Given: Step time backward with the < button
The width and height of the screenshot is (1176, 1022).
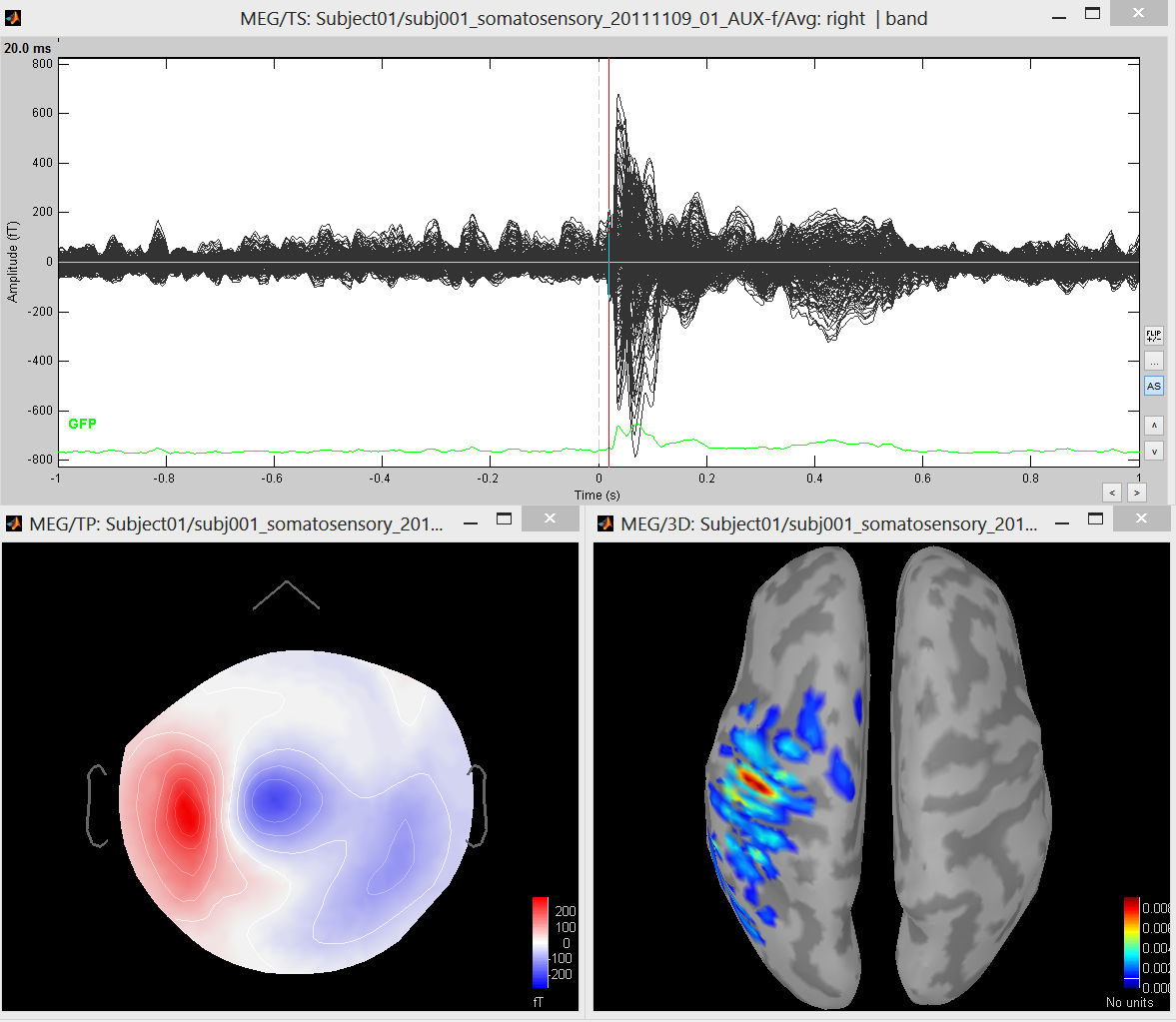Looking at the screenshot, I should pyautogui.click(x=1112, y=493).
